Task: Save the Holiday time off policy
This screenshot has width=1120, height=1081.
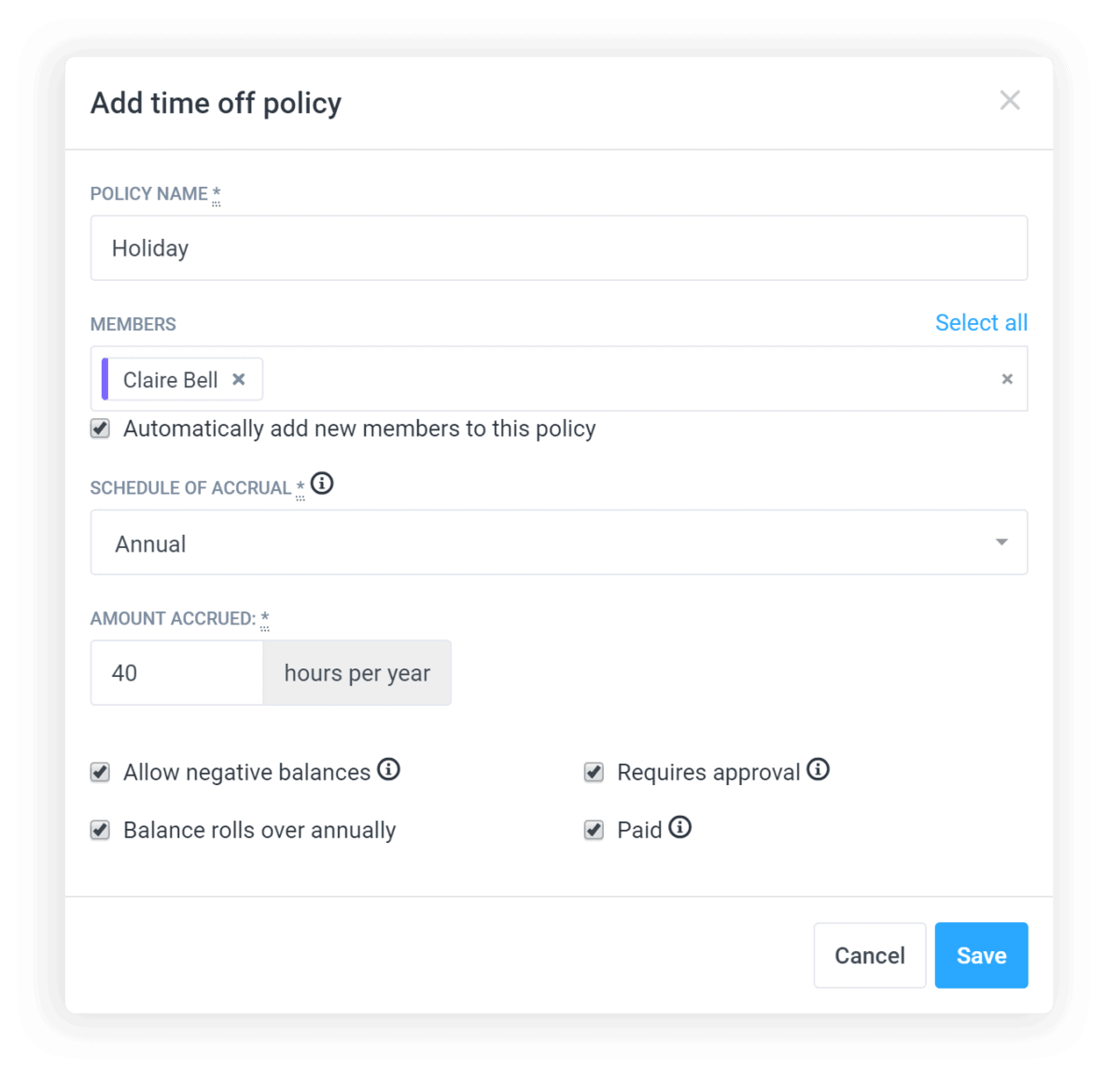Action: 981,955
